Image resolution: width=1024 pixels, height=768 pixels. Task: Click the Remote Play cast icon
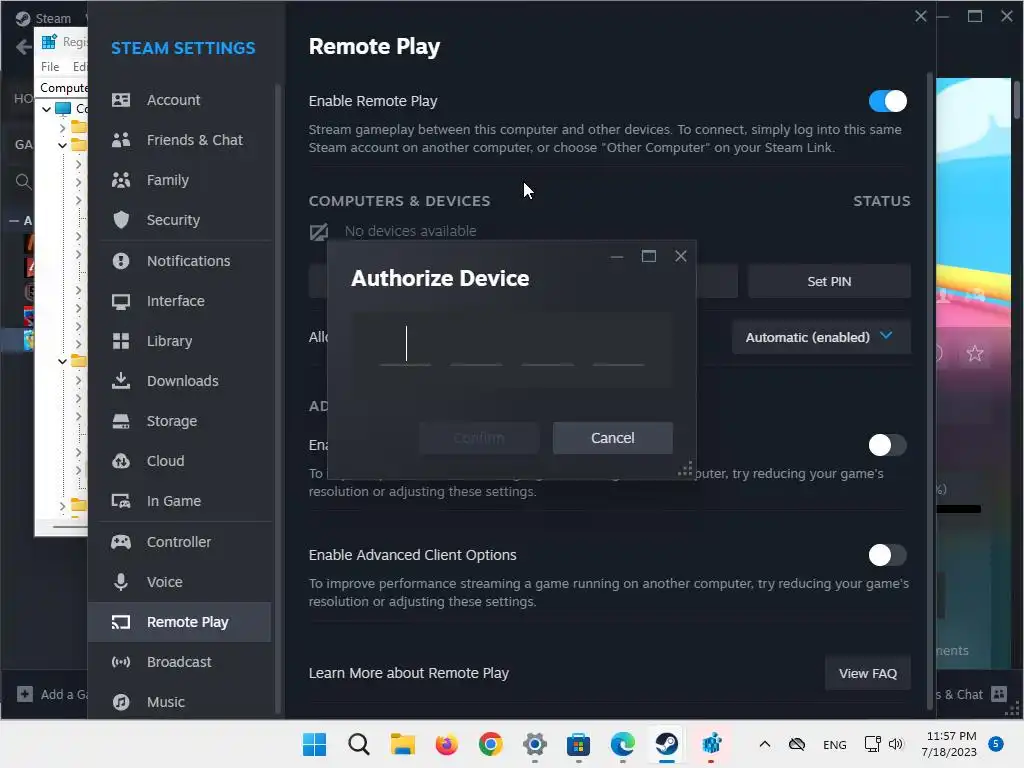point(121,622)
